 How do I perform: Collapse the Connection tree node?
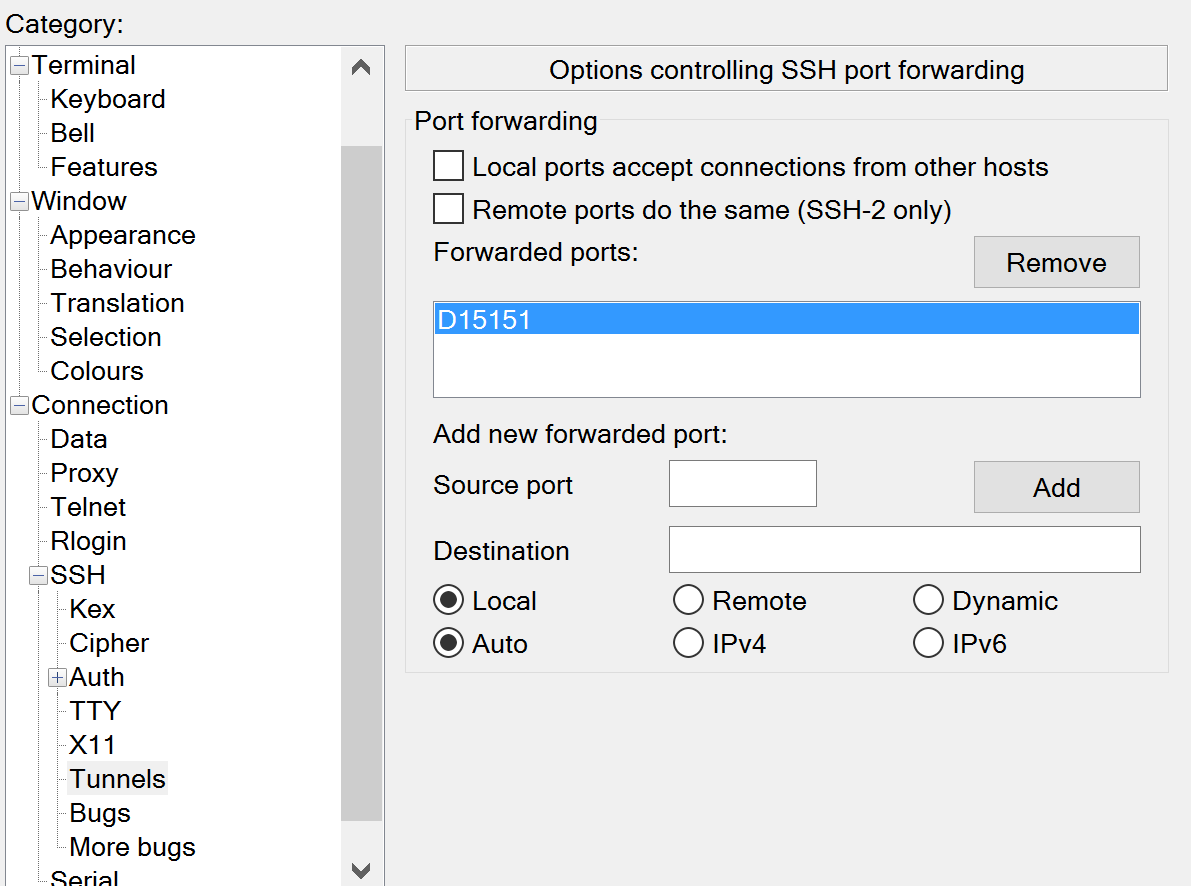click(19, 406)
